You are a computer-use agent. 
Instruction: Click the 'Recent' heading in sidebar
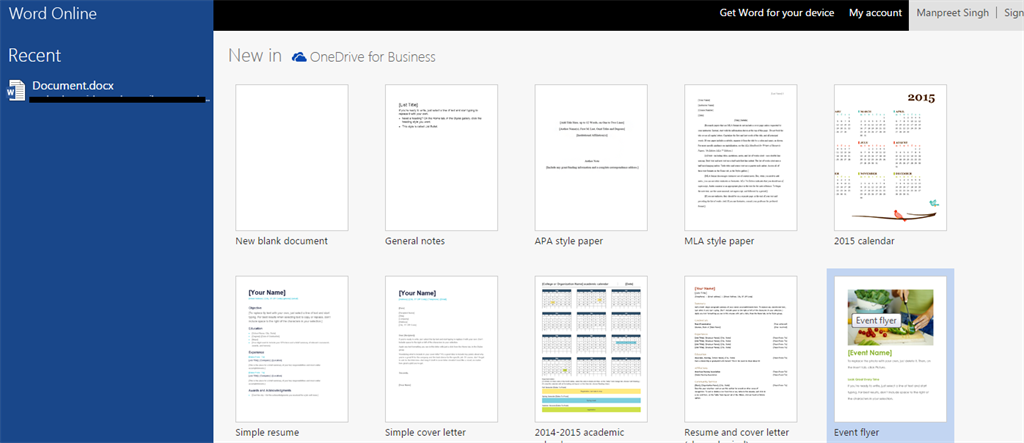click(34, 56)
